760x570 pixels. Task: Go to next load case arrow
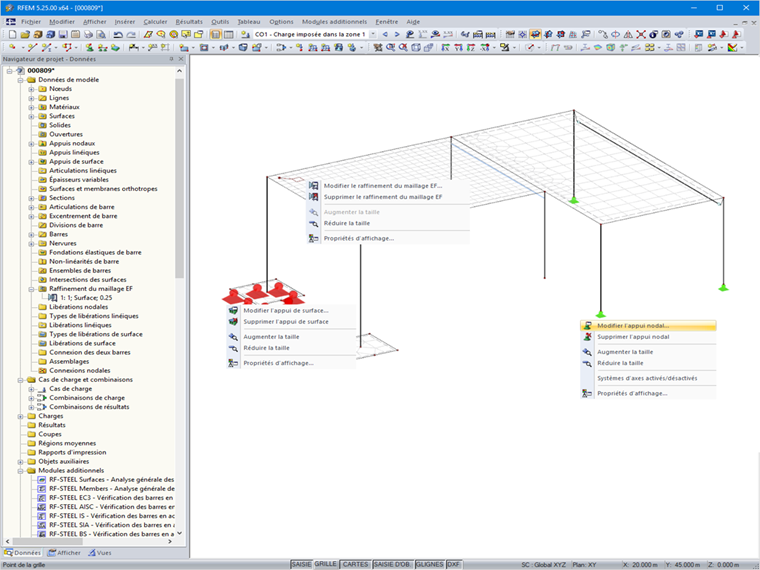397,34
